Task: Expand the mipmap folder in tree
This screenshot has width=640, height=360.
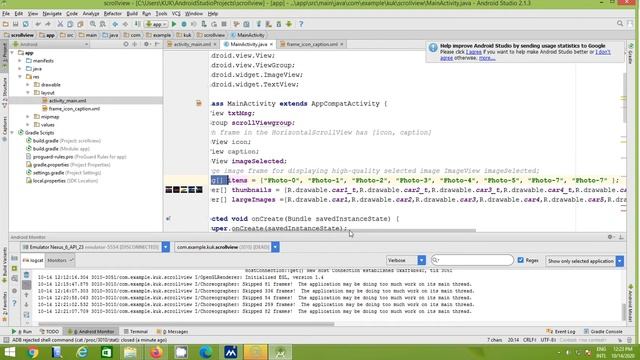Action: pos(28,117)
